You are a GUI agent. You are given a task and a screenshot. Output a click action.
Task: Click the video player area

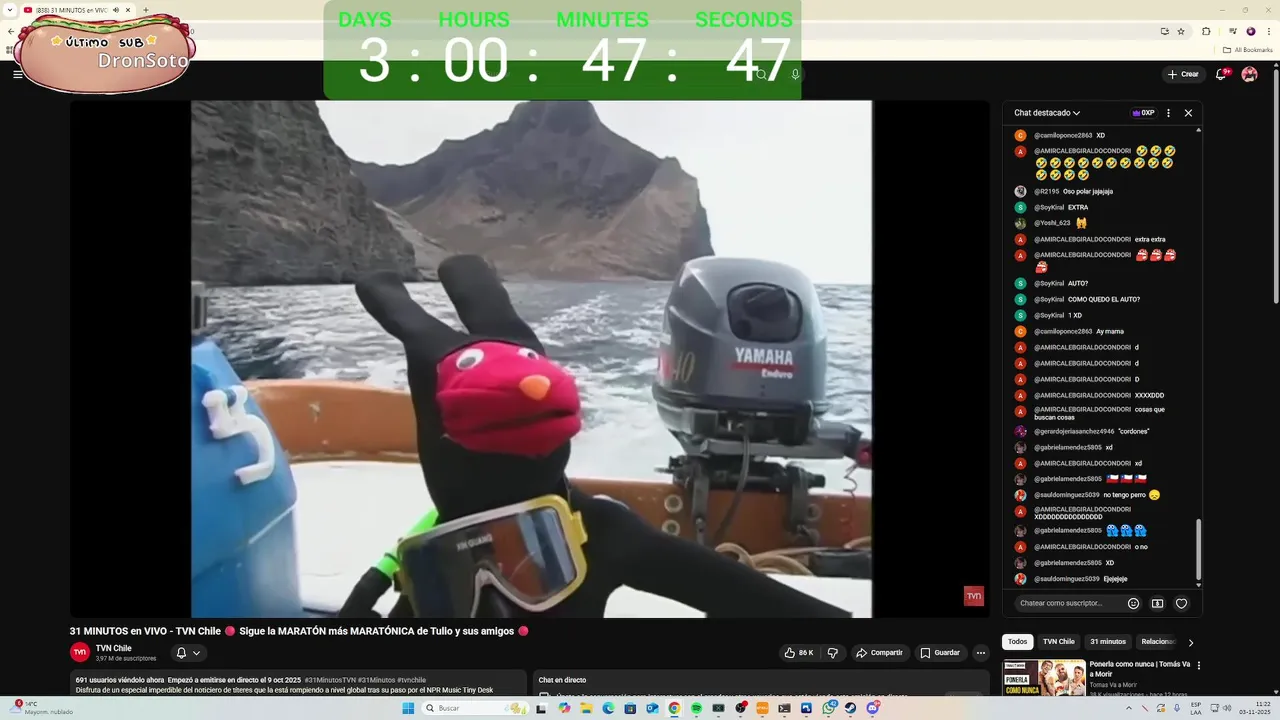click(x=531, y=359)
